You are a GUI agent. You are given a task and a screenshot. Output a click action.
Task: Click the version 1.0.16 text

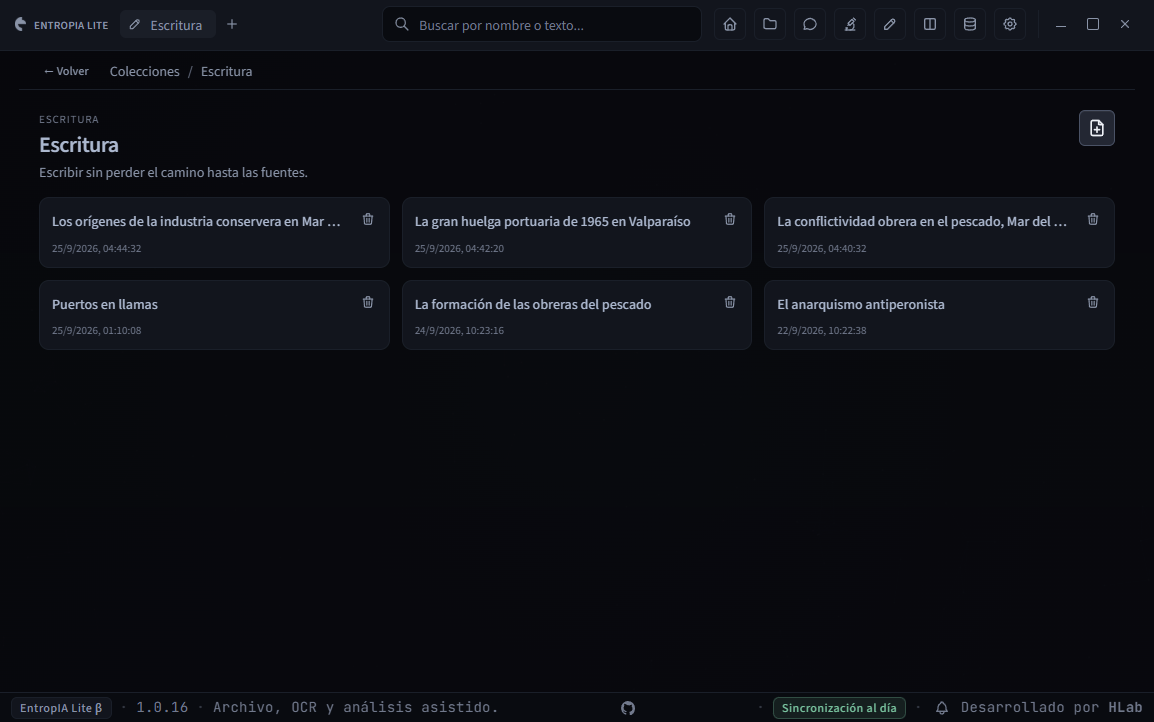162,707
